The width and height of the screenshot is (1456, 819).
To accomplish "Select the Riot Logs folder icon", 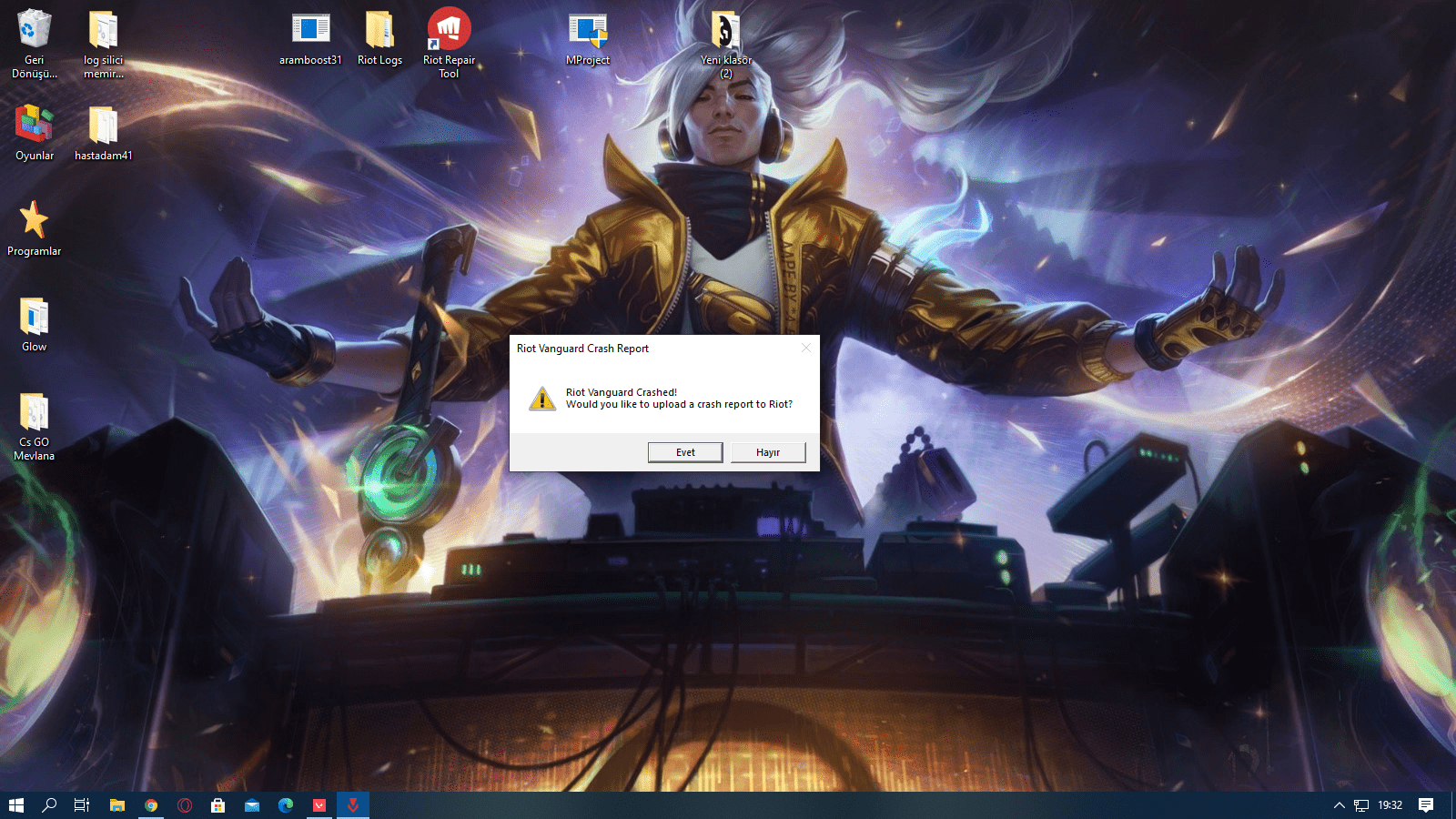I will pos(379,38).
